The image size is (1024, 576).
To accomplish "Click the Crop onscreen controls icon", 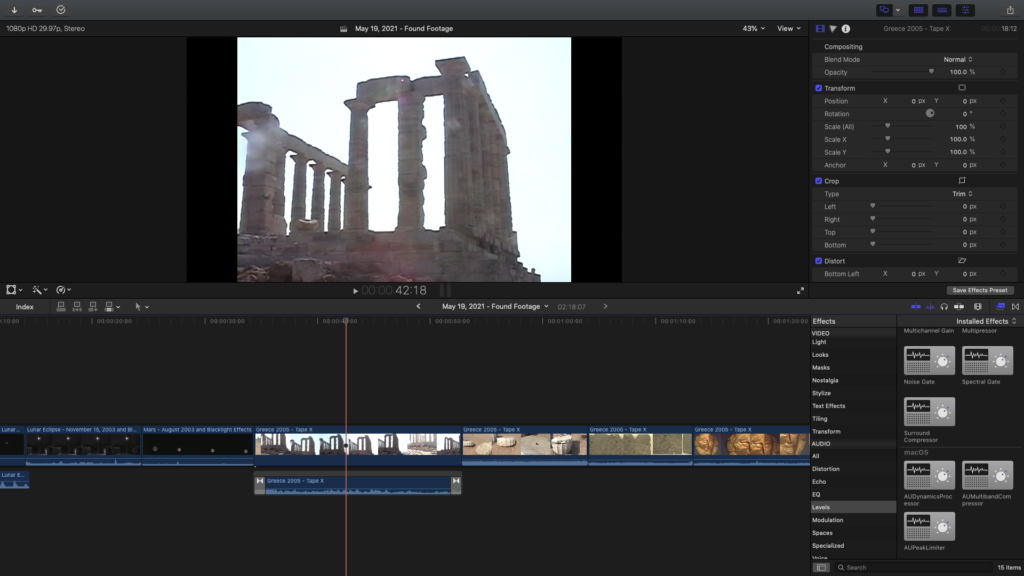I will pos(962,181).
